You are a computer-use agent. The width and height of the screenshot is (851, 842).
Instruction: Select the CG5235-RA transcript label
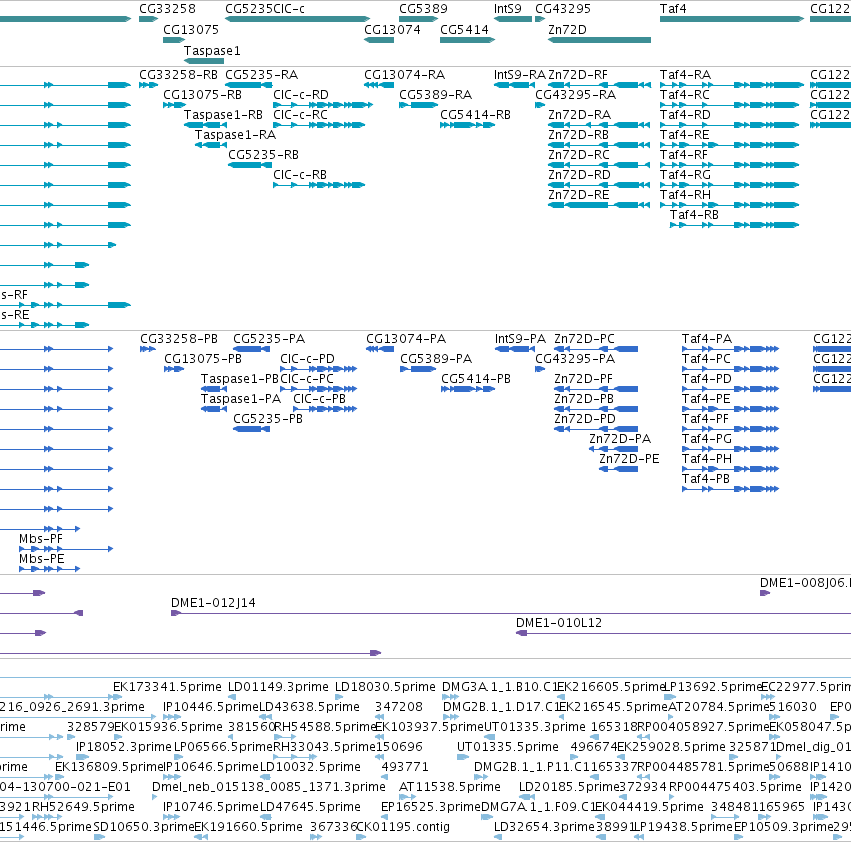coord(262,75)
